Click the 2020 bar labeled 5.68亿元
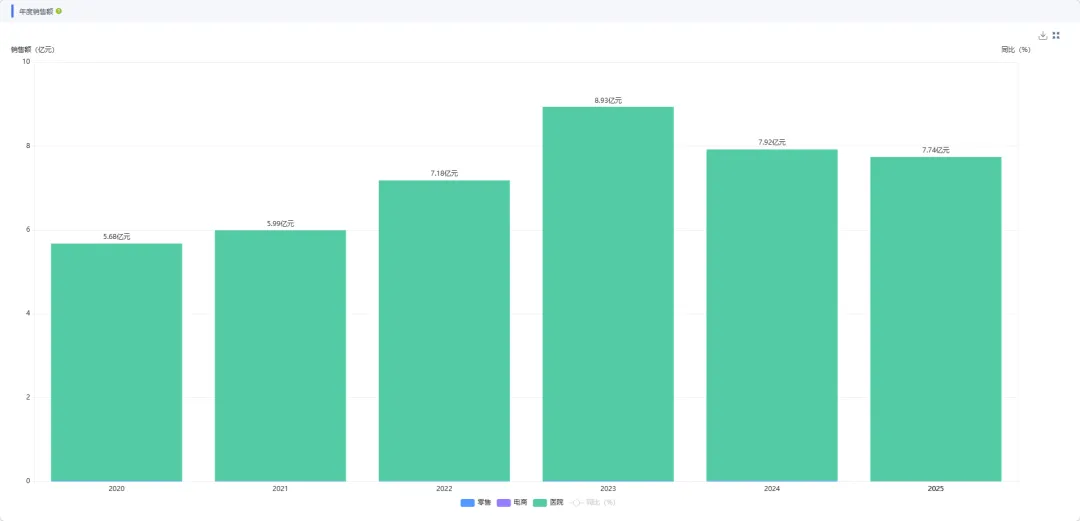The height and width of the screenshot is (521, 1080). [x=116, y=362]
